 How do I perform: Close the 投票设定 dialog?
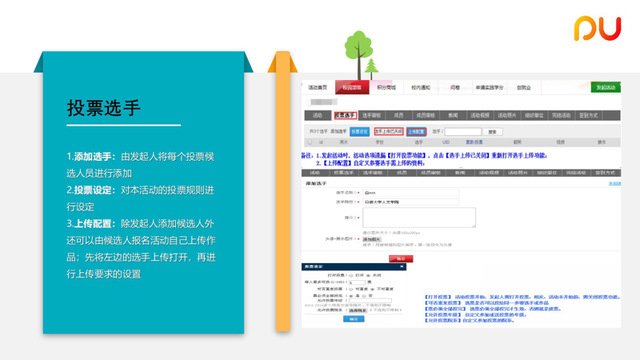(x=402, y=267)
